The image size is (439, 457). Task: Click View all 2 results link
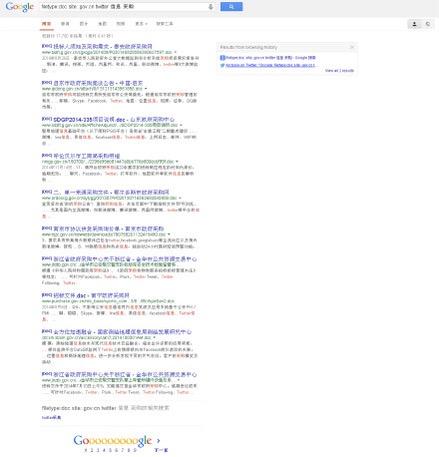pos(339,71)
